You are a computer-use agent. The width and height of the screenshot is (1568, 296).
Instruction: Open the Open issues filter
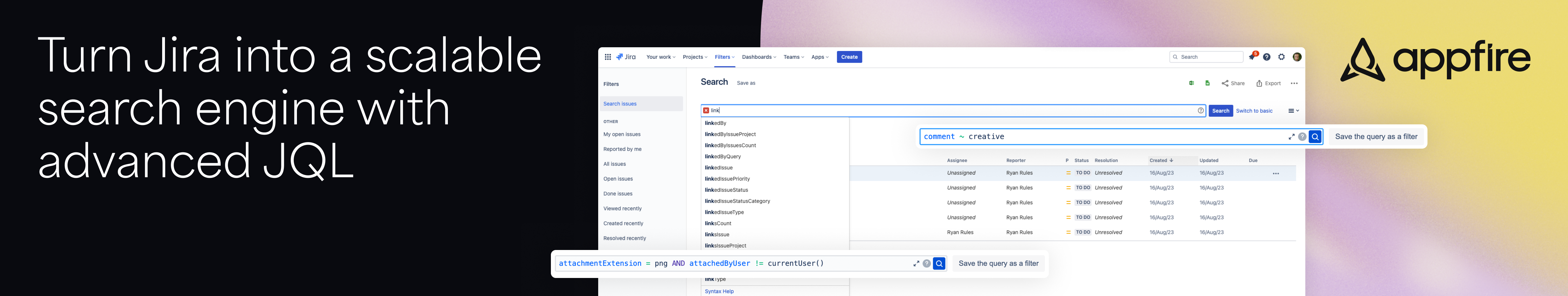coord(618,179)
